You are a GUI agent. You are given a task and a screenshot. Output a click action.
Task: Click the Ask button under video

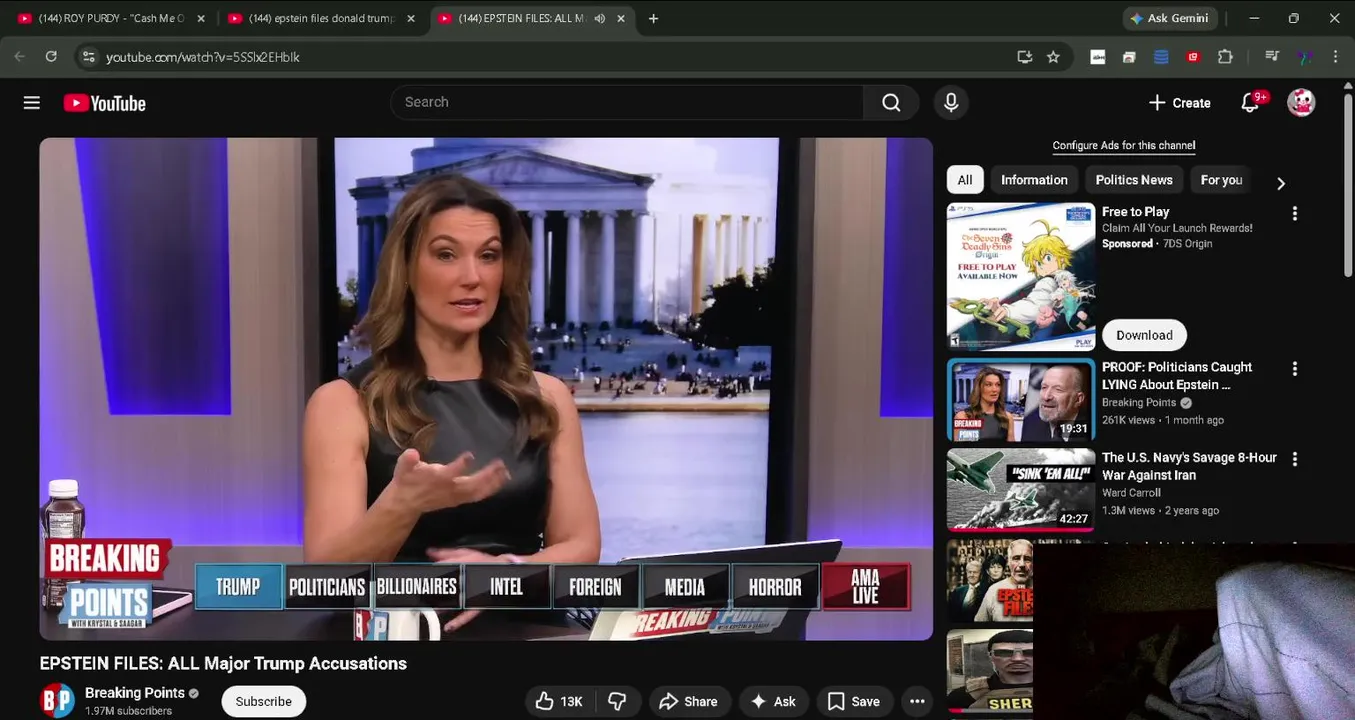pyautogui.click(x=774, y=701)
